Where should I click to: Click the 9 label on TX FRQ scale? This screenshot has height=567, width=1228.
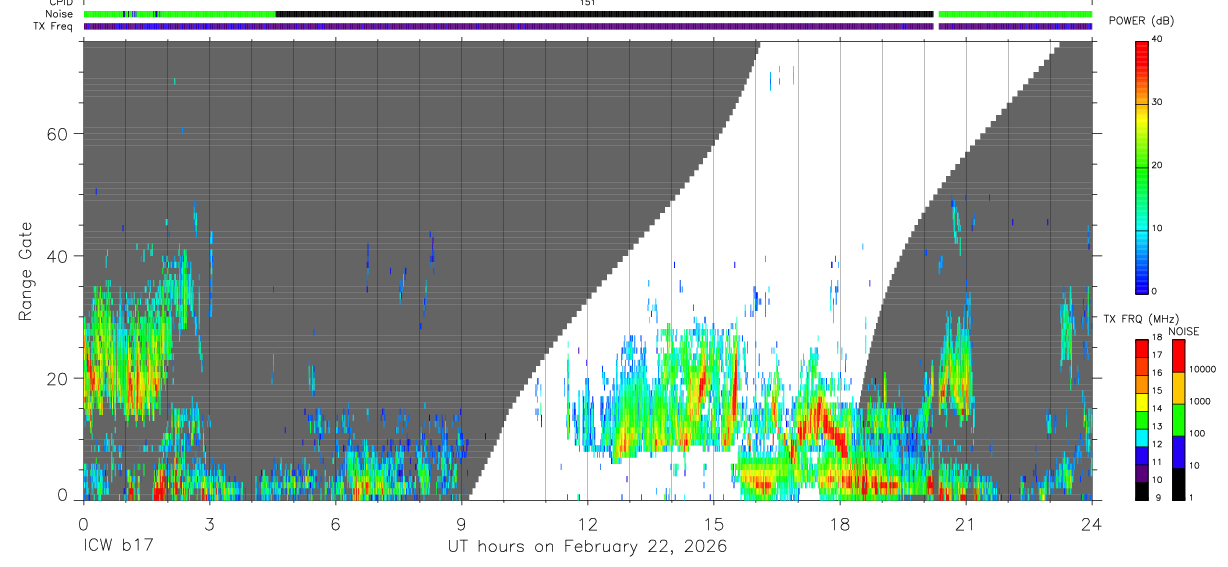point(1158,497)
